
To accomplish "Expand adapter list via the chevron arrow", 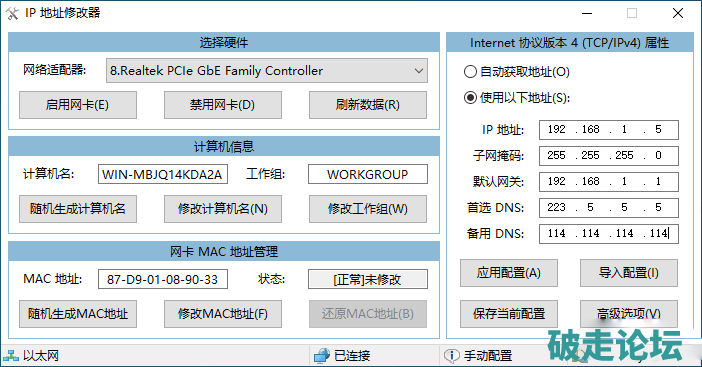I will click(419, 71).
